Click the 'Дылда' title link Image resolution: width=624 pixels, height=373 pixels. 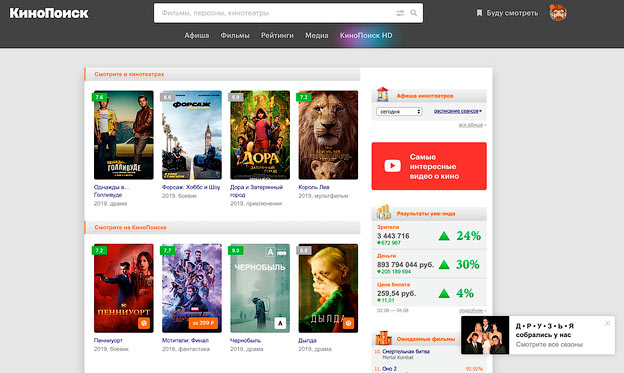coord(307,340)
